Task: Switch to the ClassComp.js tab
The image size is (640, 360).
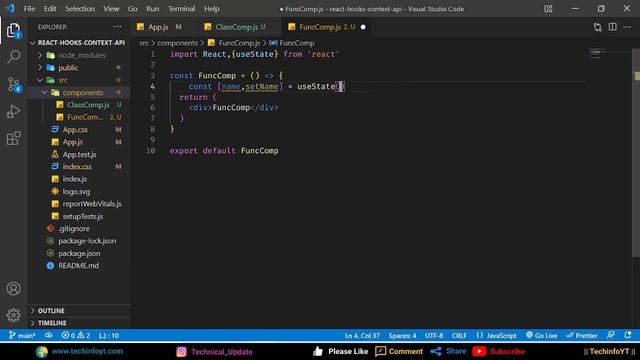Action: 236,27
